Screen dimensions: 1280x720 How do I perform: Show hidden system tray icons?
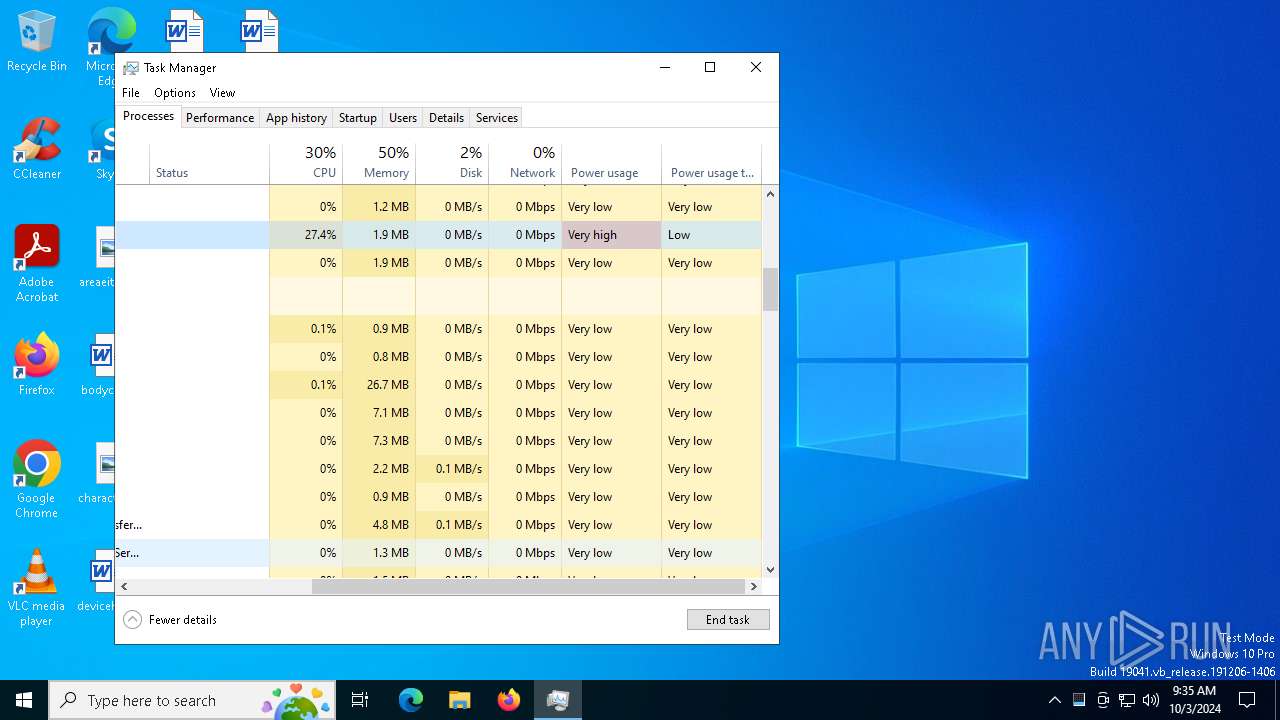pyautogui.click(x=1054, y=700)
